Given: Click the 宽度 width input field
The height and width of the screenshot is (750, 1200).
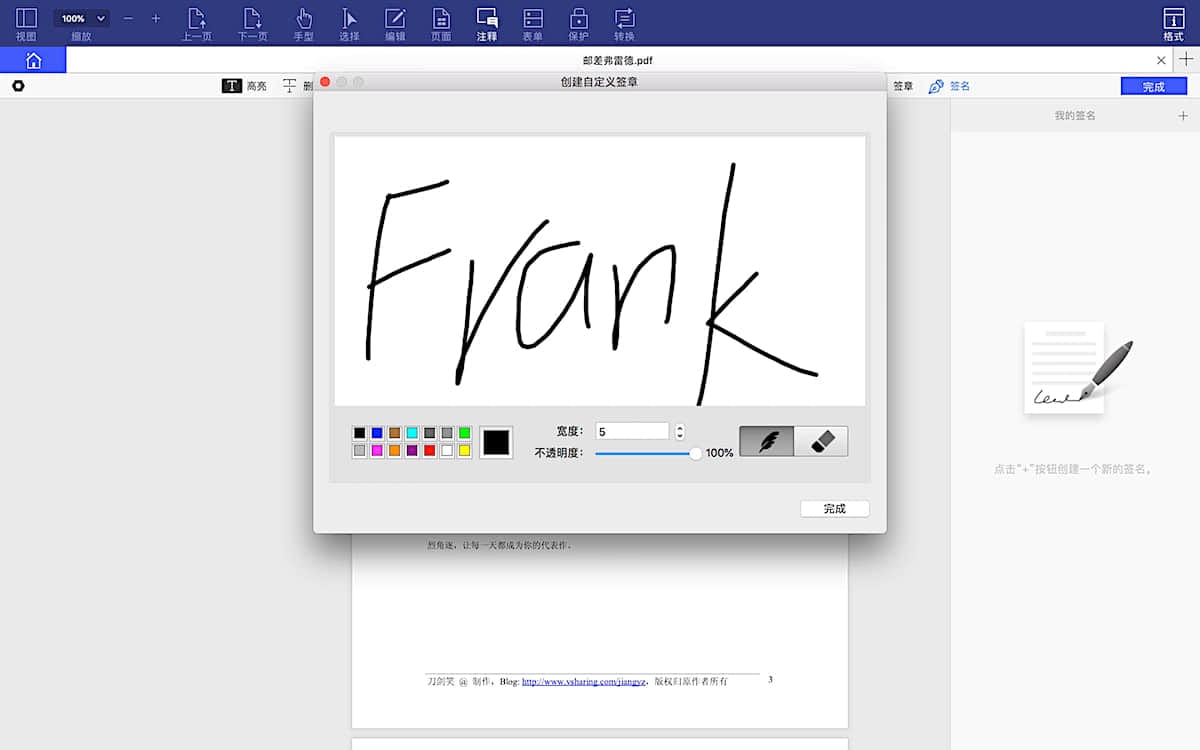Looking at the screenshot, I should [x=632, y=431].
